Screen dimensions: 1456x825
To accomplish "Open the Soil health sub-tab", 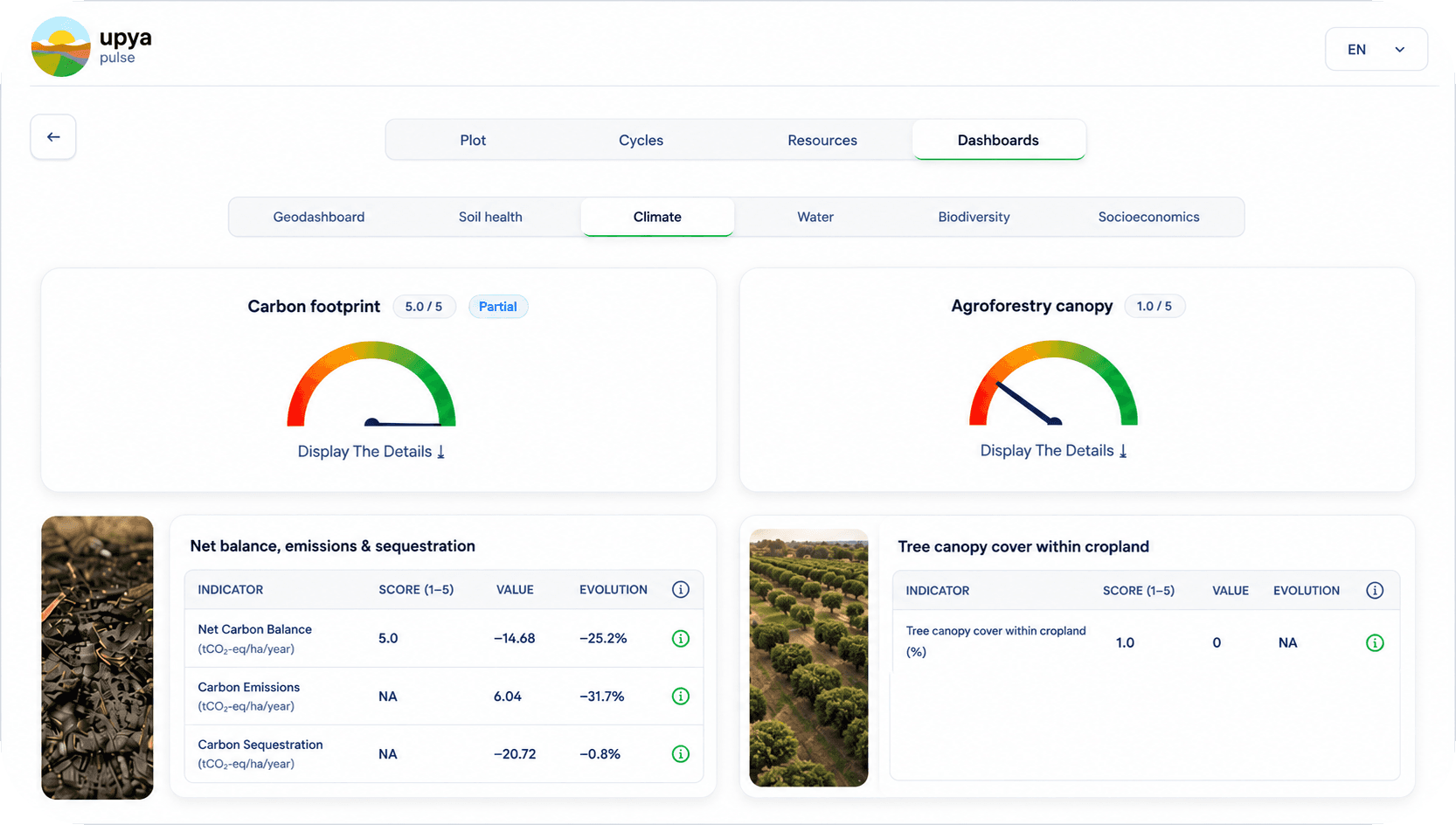I will click(490, 217).
